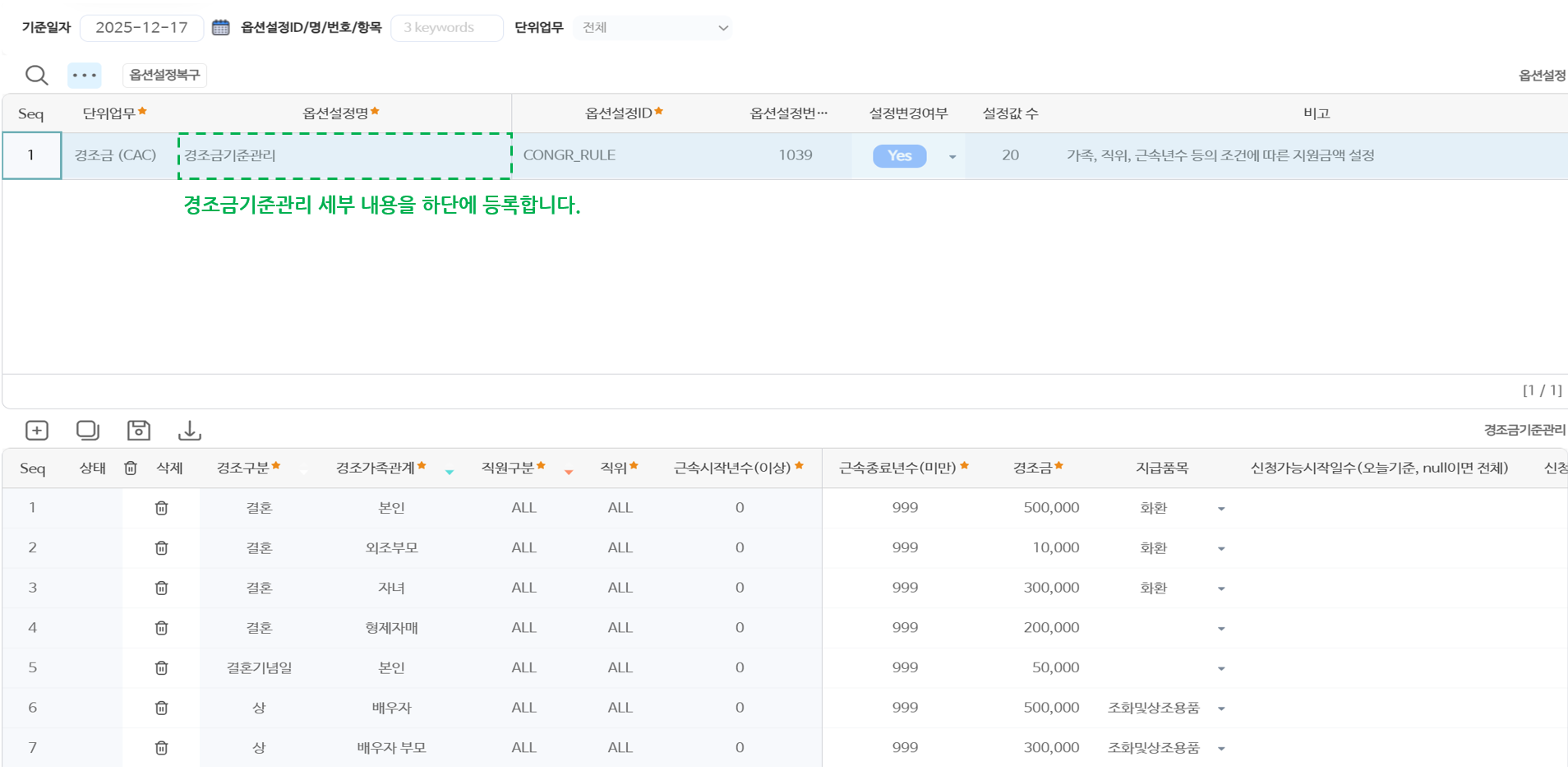Open 지급품목 dropdown in row 3 자녀
The width and height of the screenshot is (1568, 780).
pyautogui.click(x=1221, y=588)
